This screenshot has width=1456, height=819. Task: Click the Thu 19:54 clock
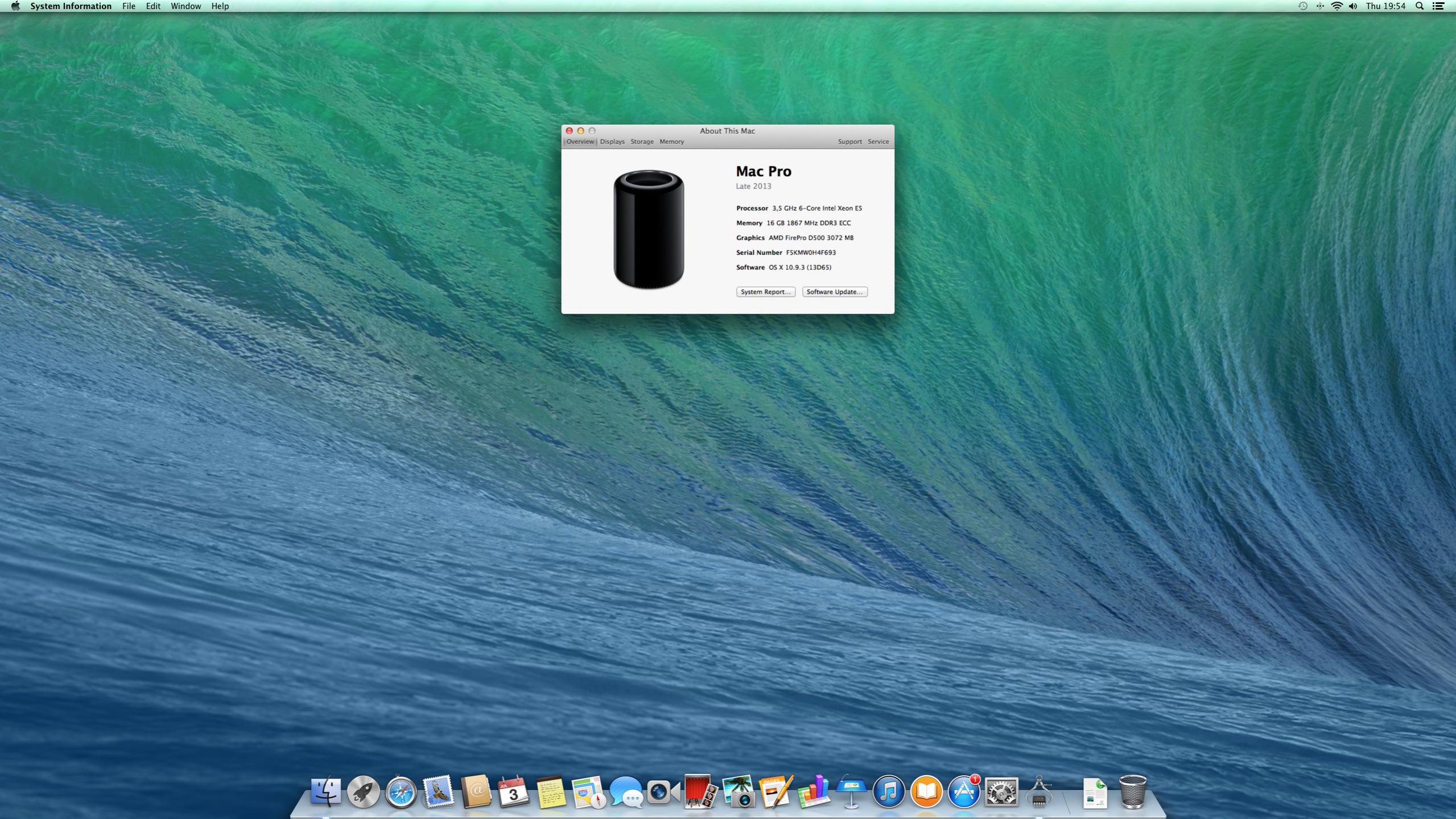tap(1385, 6)
